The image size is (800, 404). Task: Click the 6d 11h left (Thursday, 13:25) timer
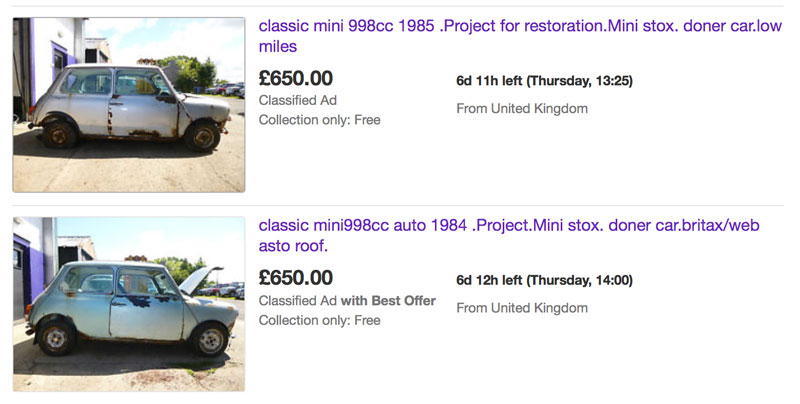[544, 81]
